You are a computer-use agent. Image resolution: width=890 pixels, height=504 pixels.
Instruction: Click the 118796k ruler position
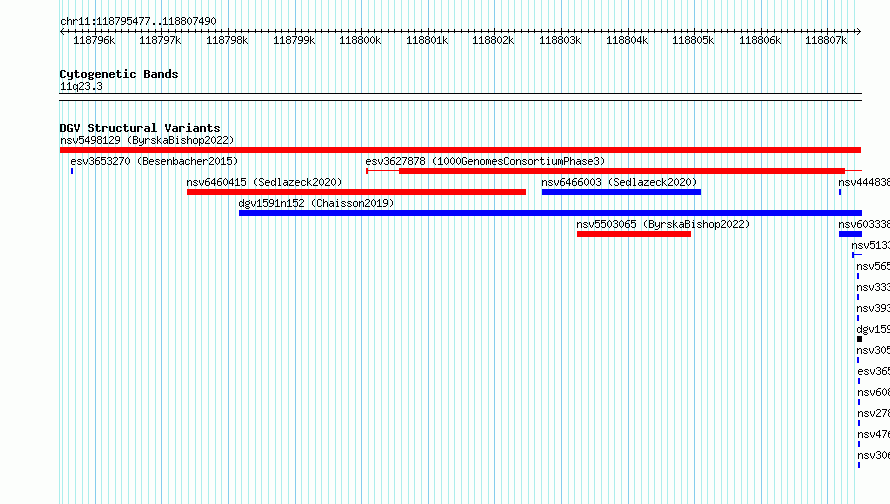click(94, 40)
